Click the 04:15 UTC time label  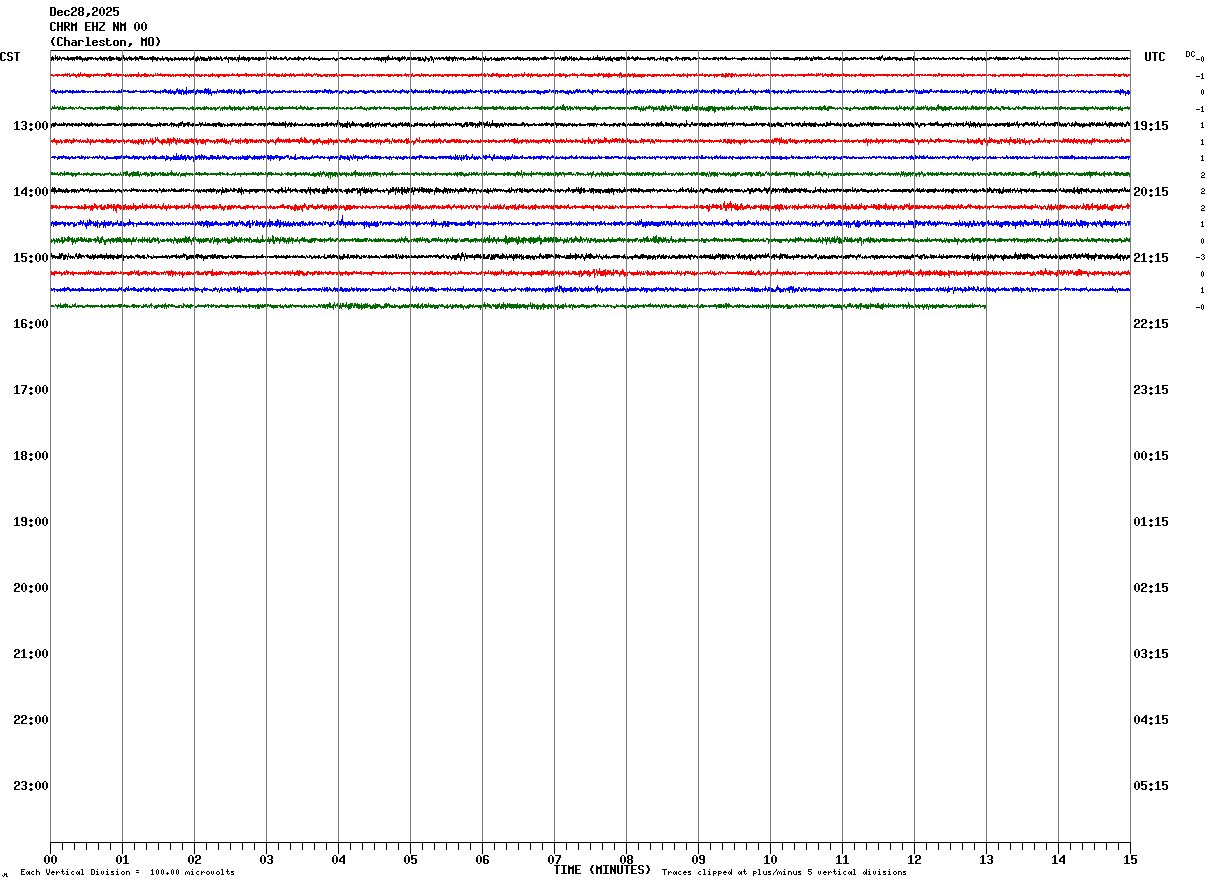point(1150,720)
